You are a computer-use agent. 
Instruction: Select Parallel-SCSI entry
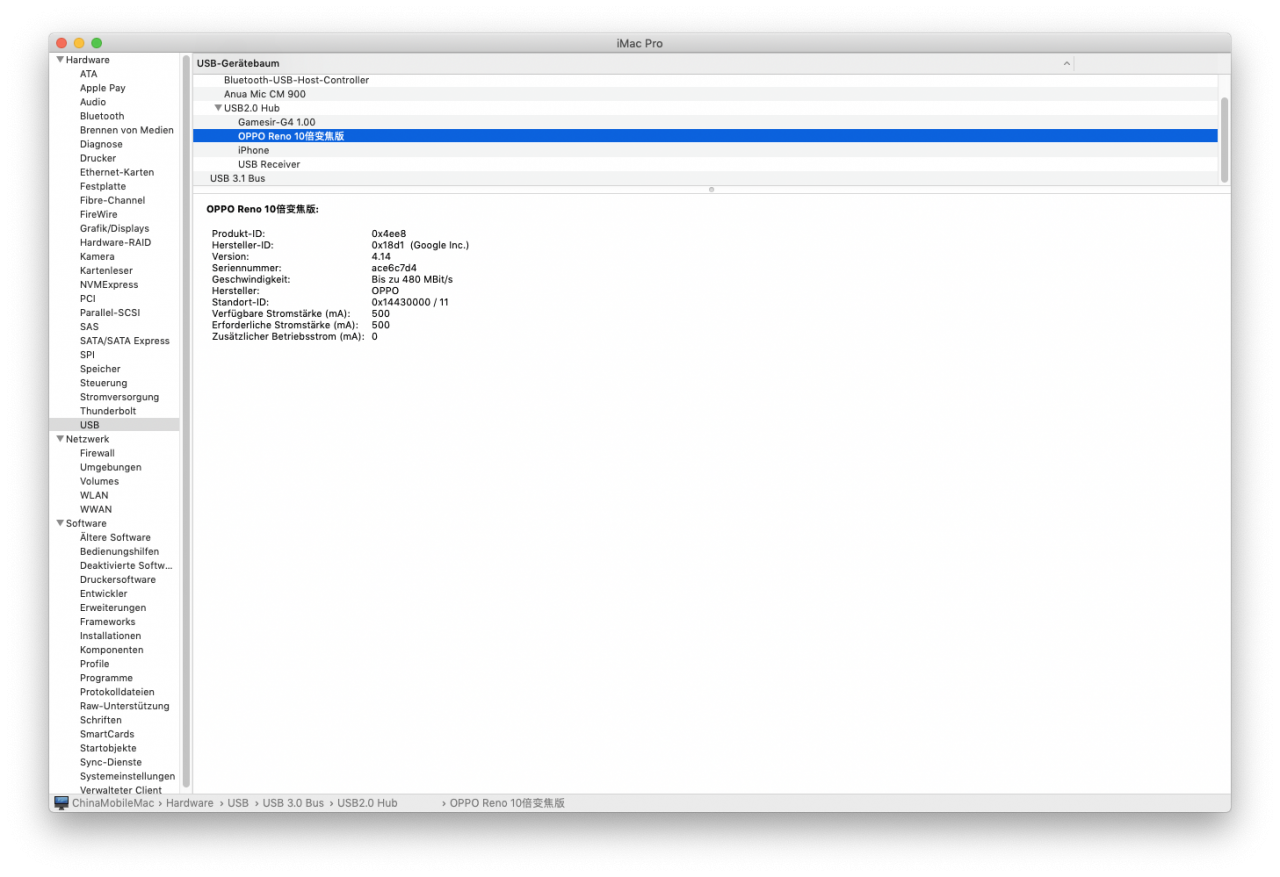[110, 312]
